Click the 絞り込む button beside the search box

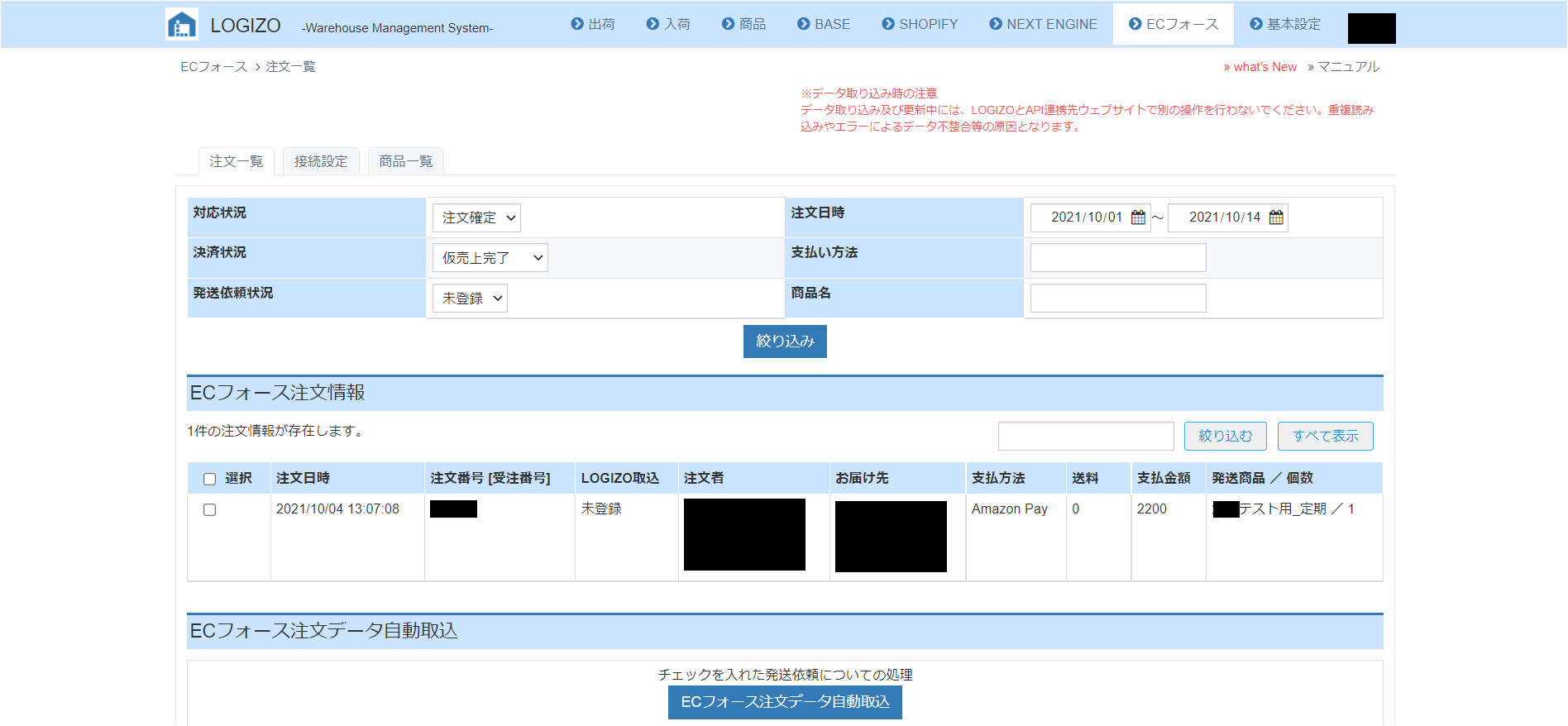(1226, 436)
